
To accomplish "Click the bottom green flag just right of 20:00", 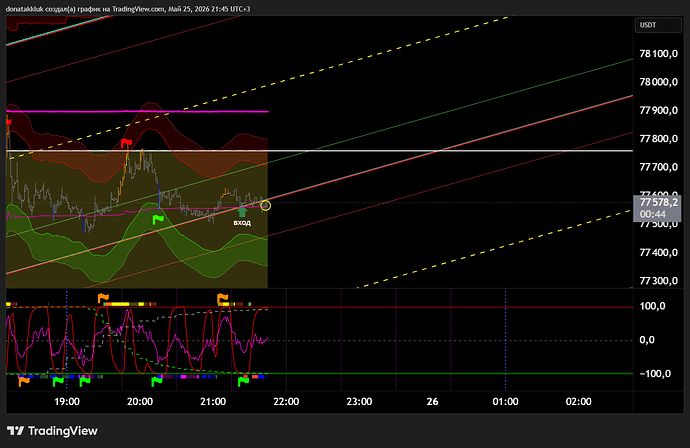I will tap(157, 382).
